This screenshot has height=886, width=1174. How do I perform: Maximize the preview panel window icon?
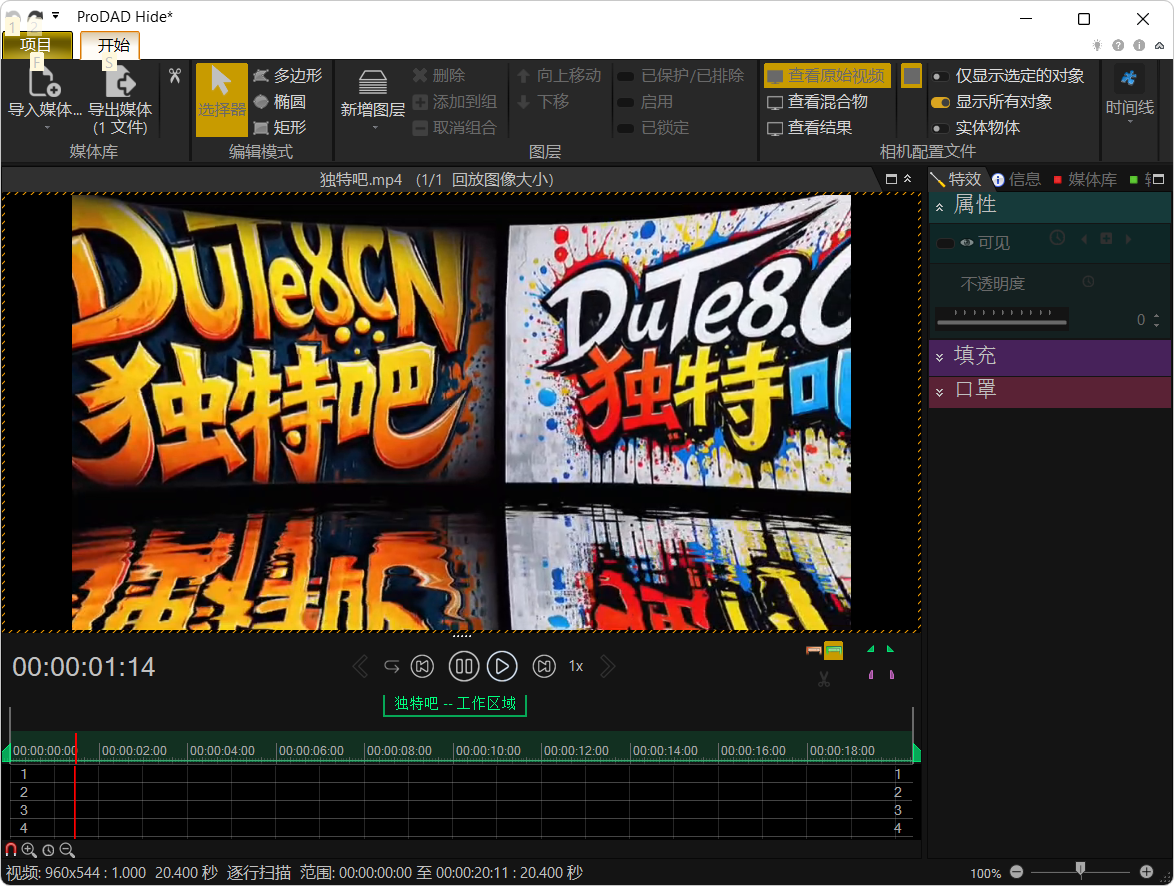click(891, 179)
